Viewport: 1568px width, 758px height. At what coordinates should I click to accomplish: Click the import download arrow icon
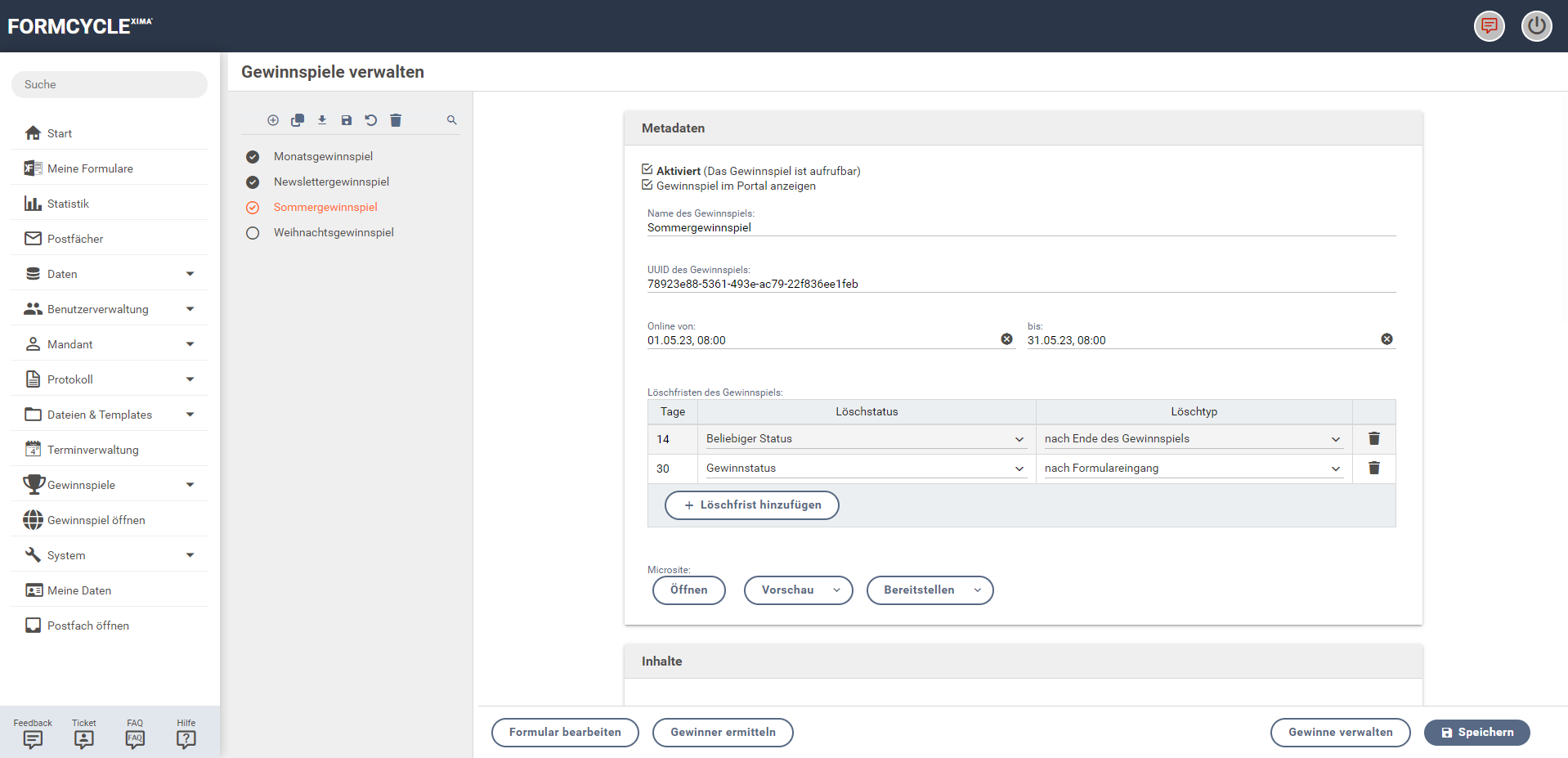tap(322, 120)
